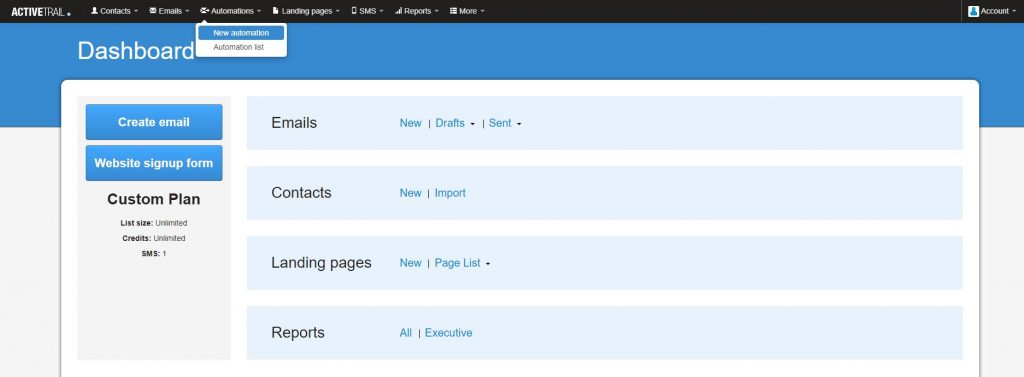This screenshot has width=1024, height=377.
Task: Click the Dashboard page title
Action: pos(136,51)
